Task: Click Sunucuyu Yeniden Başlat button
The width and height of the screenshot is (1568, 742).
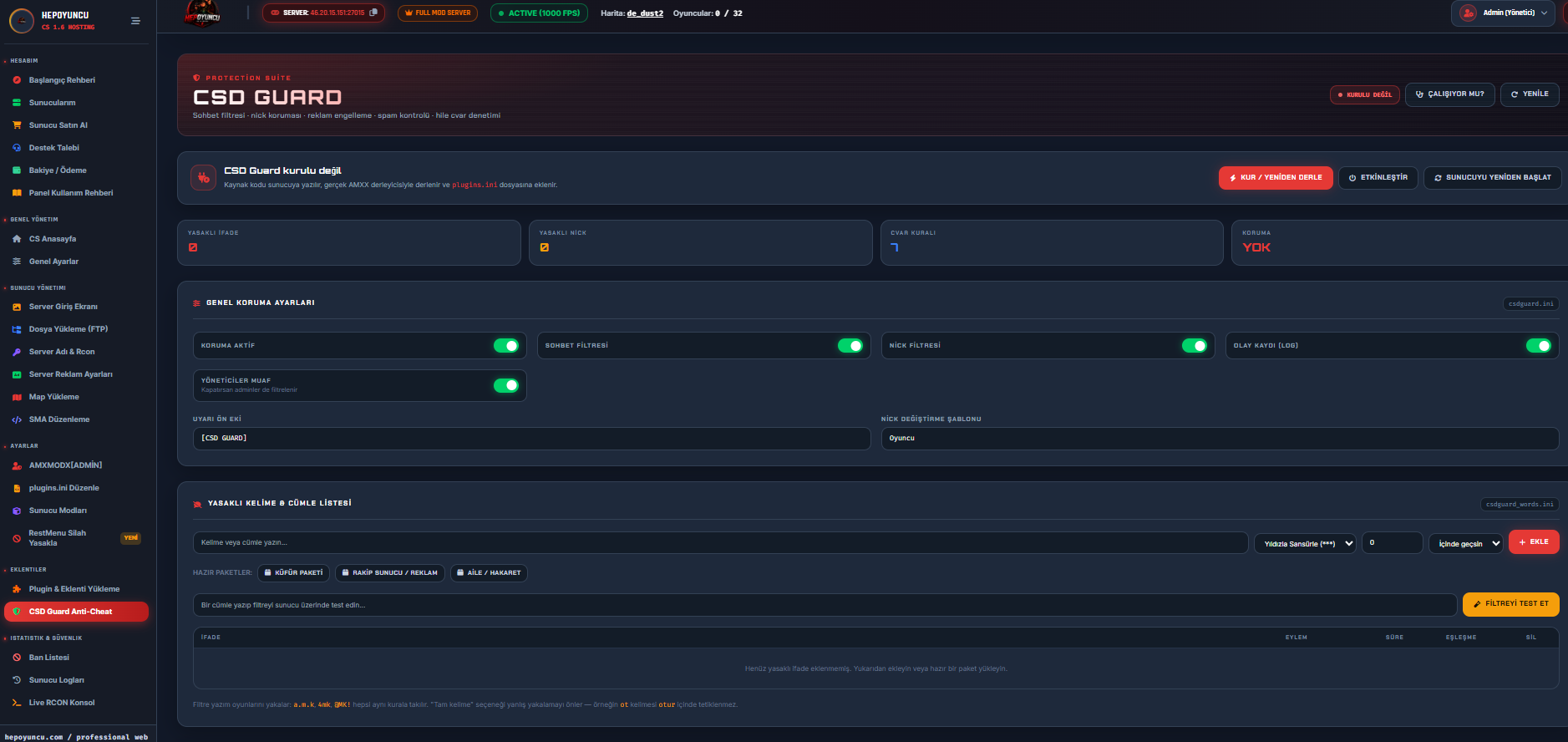Action: pyautogui.click(x=1493, y=177)
